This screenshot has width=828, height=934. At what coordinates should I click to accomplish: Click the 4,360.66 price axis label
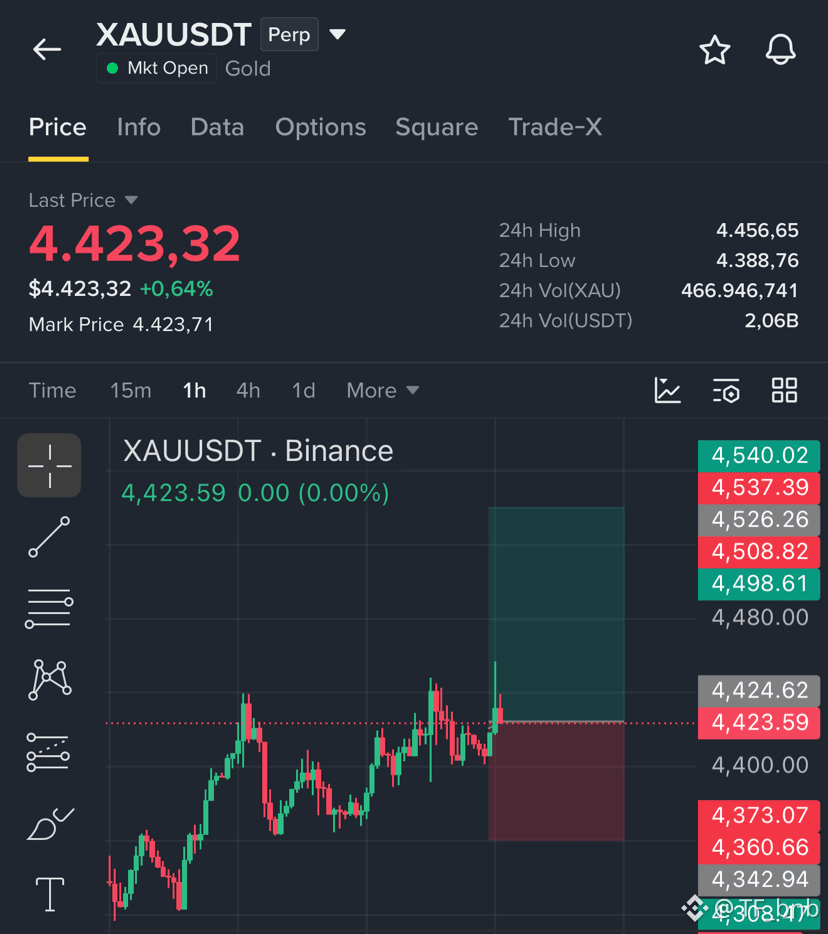click(x=759, y=848)
